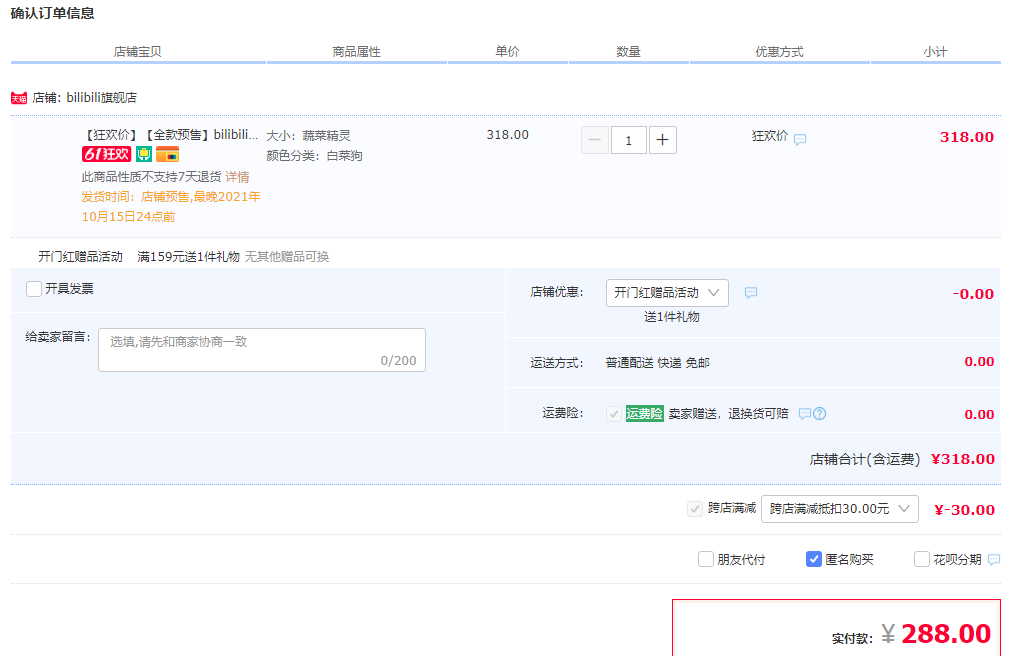Click the ¥-30.00 cross-store discount amount
1018x656 pixels.
click(x=964, y=510)
